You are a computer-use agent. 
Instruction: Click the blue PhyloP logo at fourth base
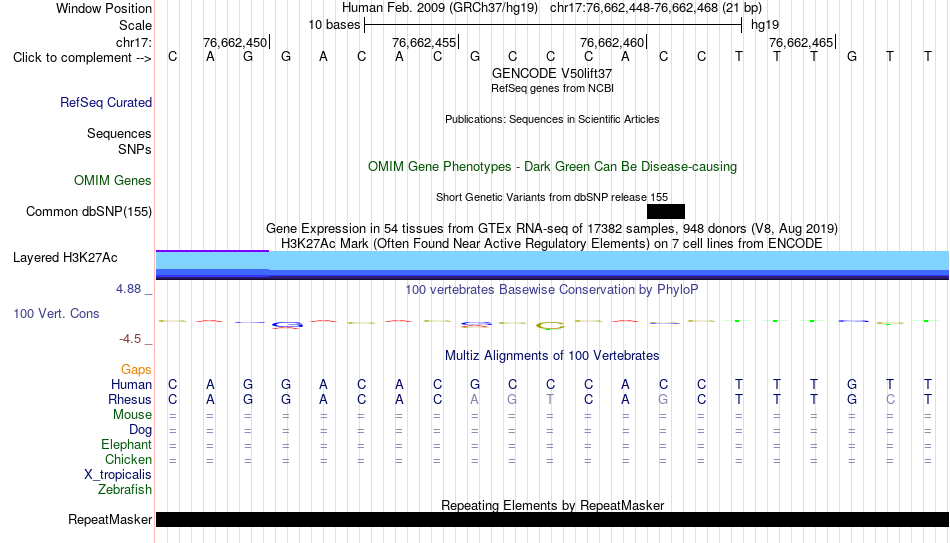coord(287,325)
